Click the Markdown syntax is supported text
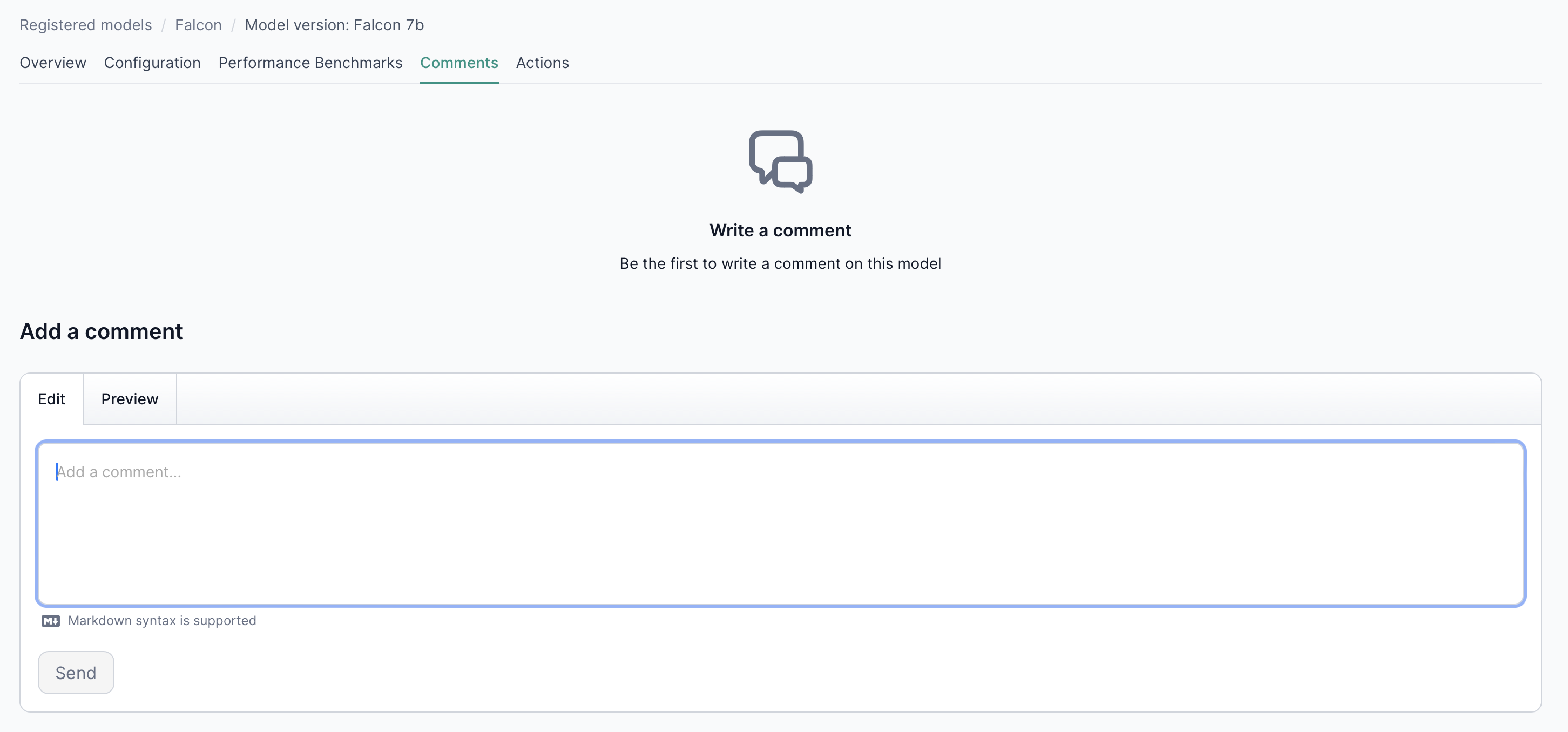 162,621
